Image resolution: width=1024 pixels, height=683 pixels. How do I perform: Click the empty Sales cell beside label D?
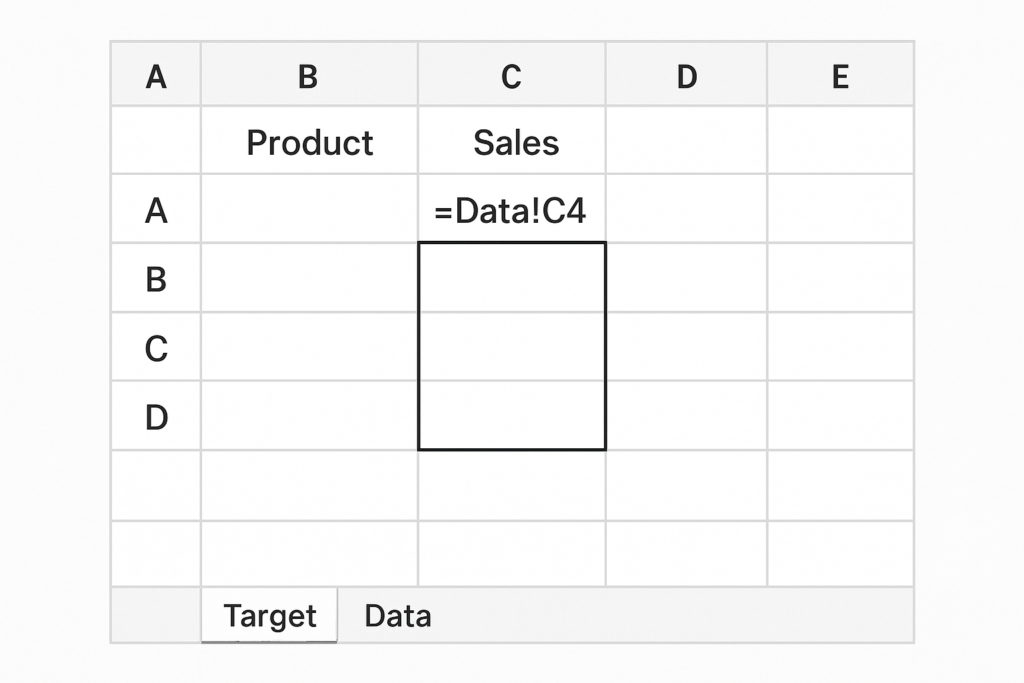tap(511, 416)
